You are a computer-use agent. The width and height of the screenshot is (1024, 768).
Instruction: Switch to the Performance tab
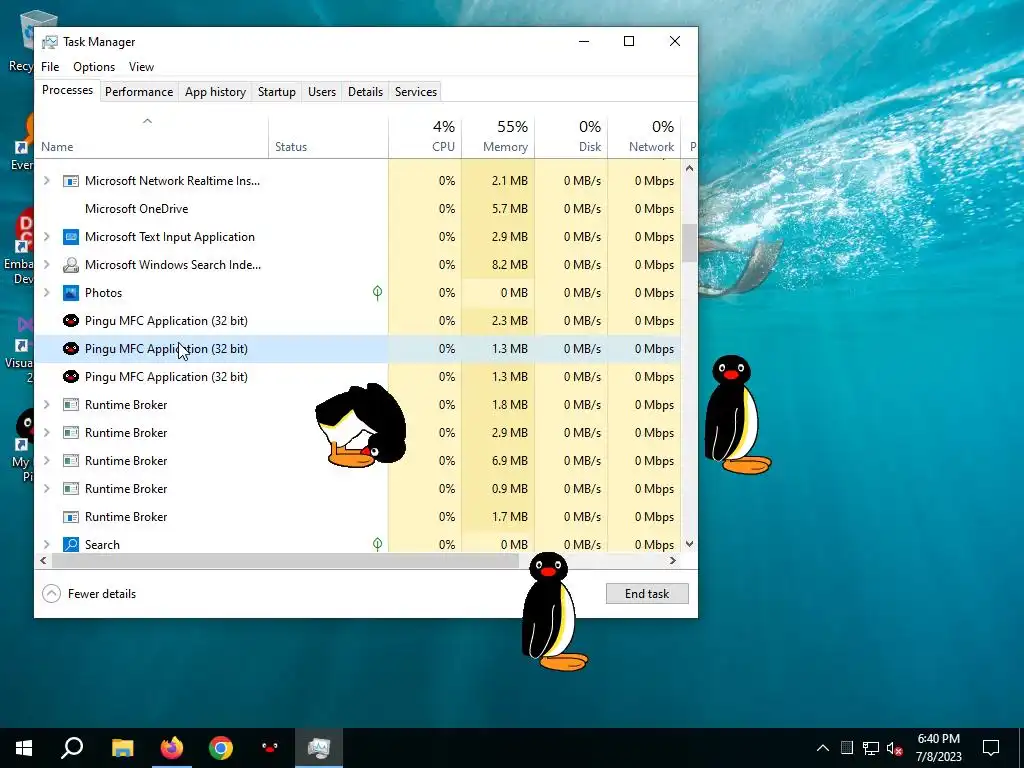[139, 91]
